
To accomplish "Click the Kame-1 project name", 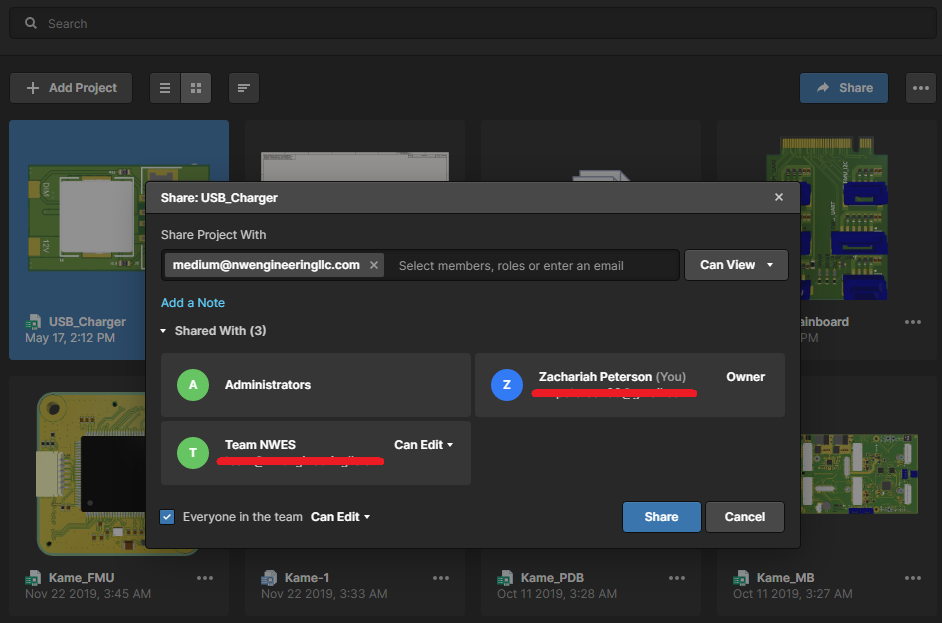I will pyautogui.click(x=306, y=578).
